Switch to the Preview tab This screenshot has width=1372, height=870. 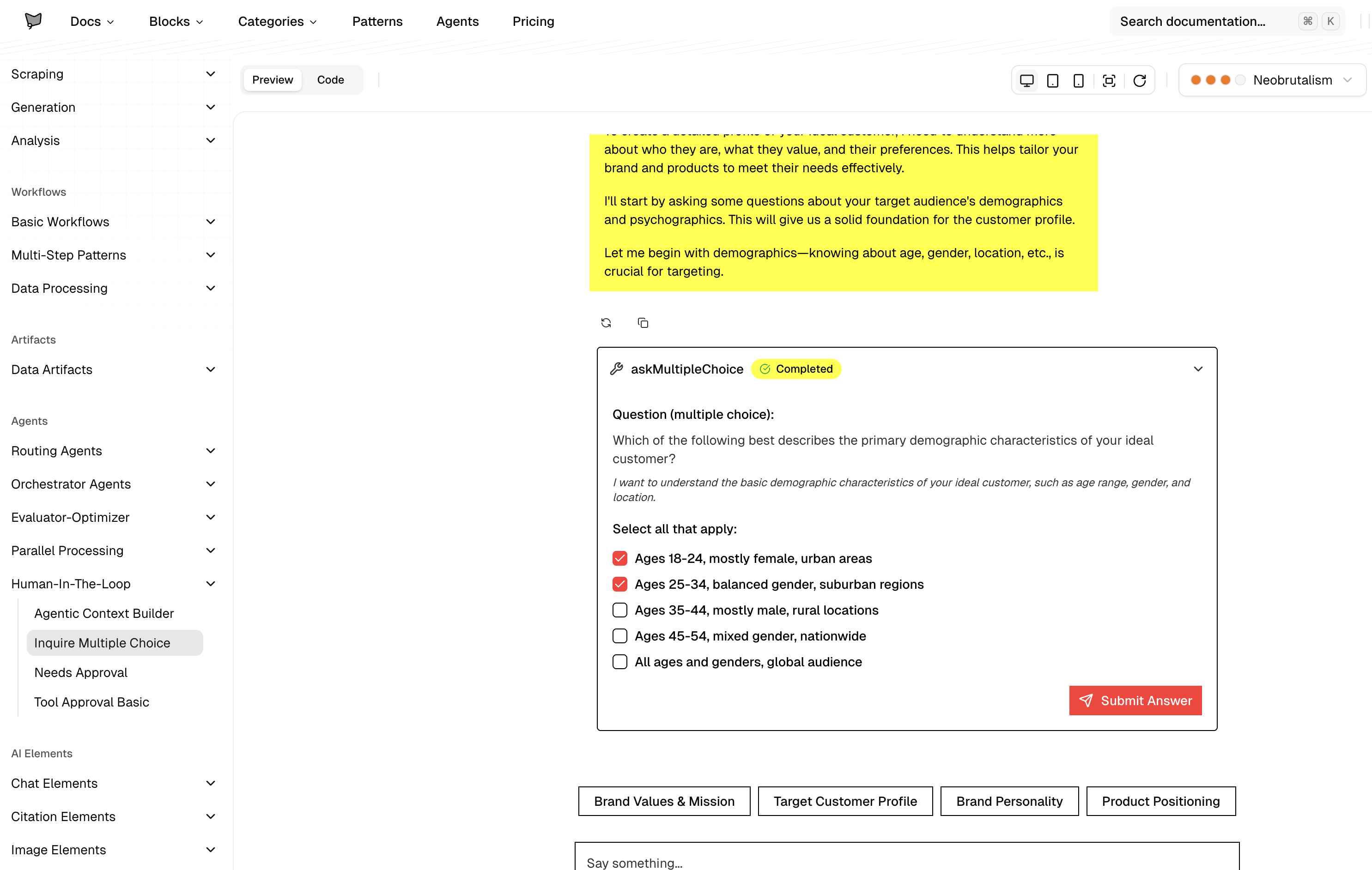(273, 80)
